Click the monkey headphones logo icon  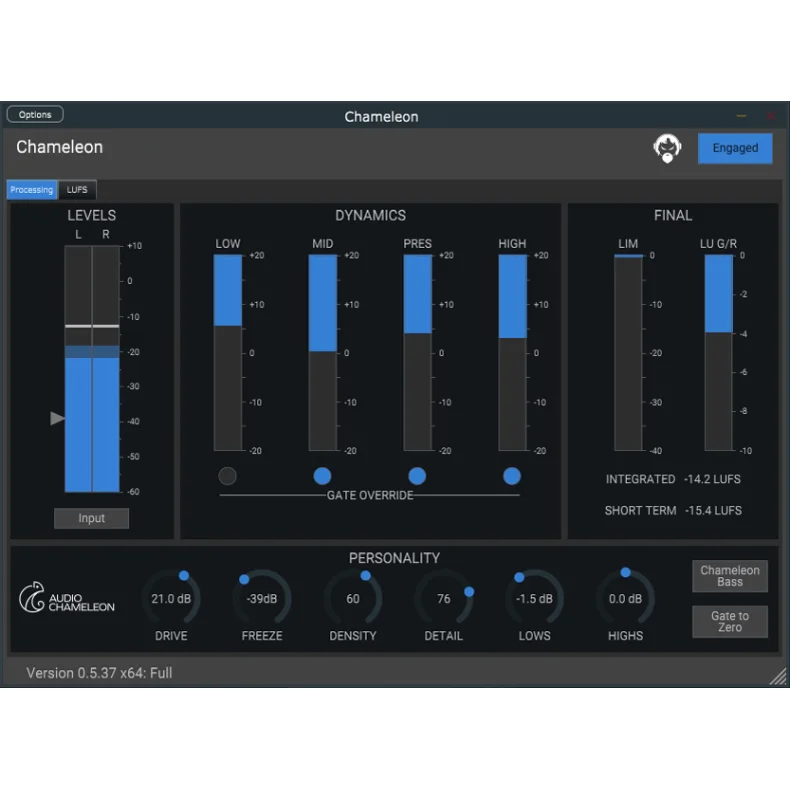click(x=667, y=148)
